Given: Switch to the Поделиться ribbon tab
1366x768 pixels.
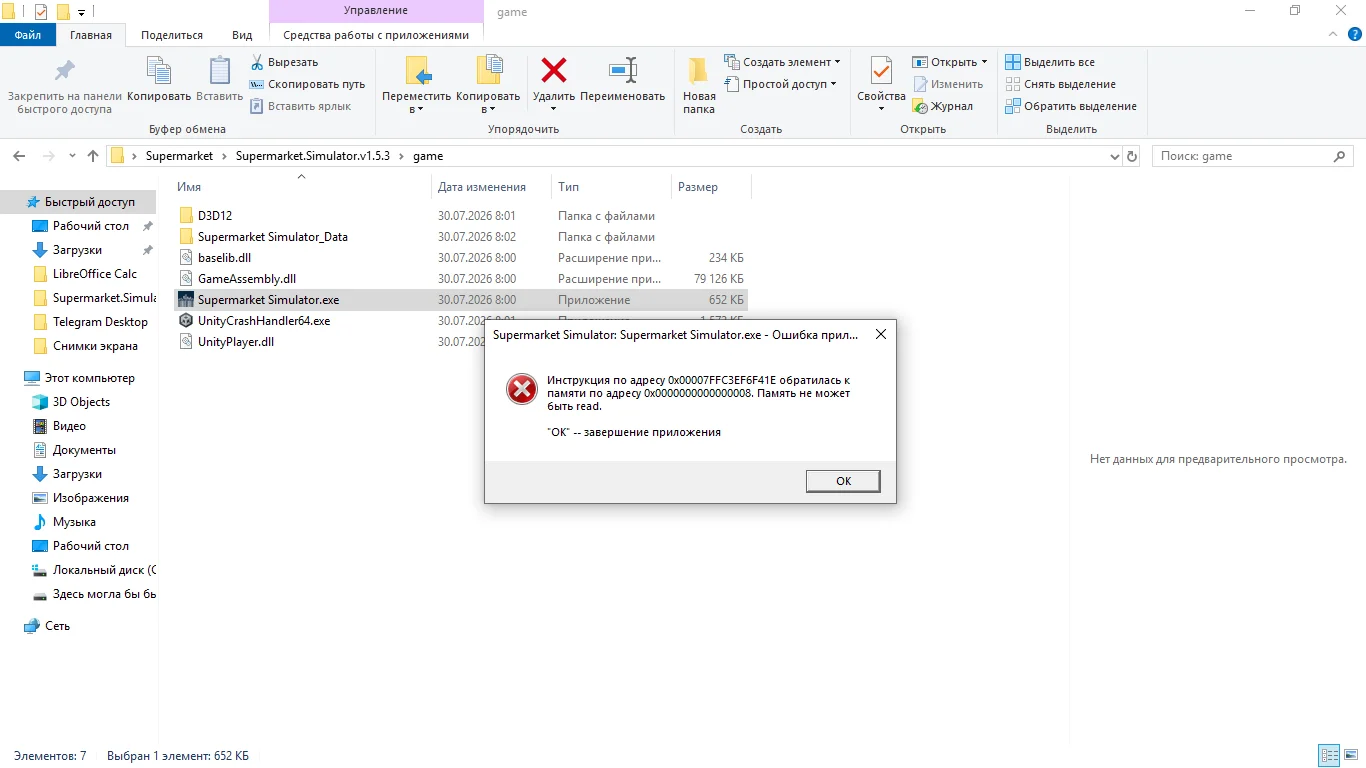Looking at the screenshot, I should pos(172,34).
